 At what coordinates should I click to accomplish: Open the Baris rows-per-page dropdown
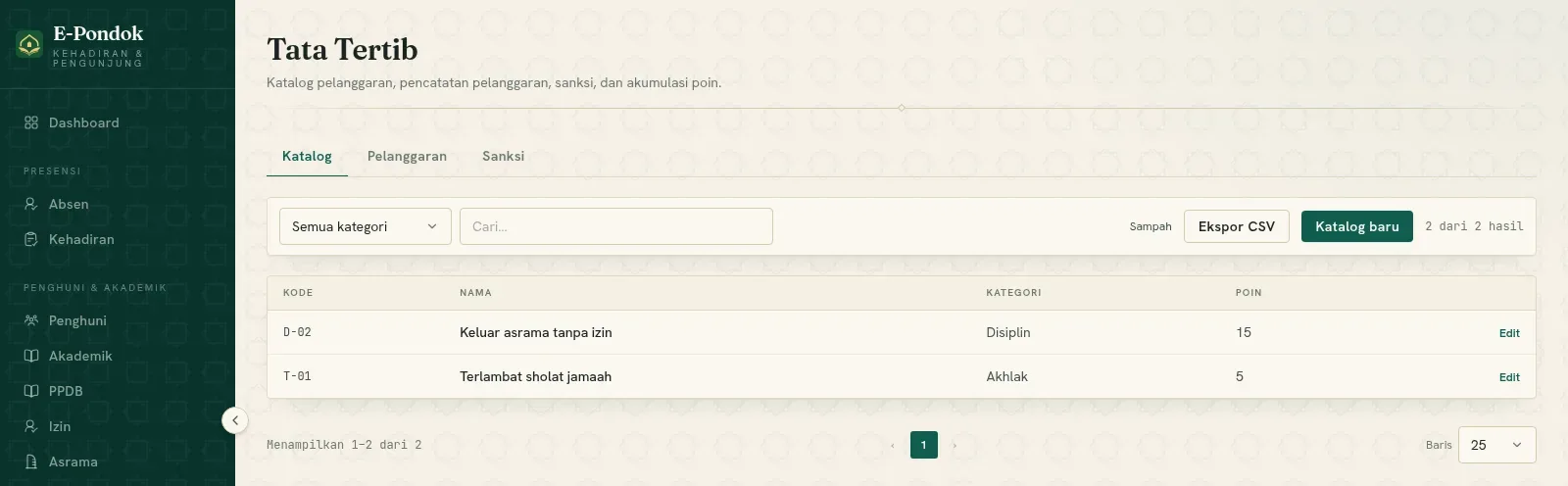pyautogui.click(x=1497, y=445)
